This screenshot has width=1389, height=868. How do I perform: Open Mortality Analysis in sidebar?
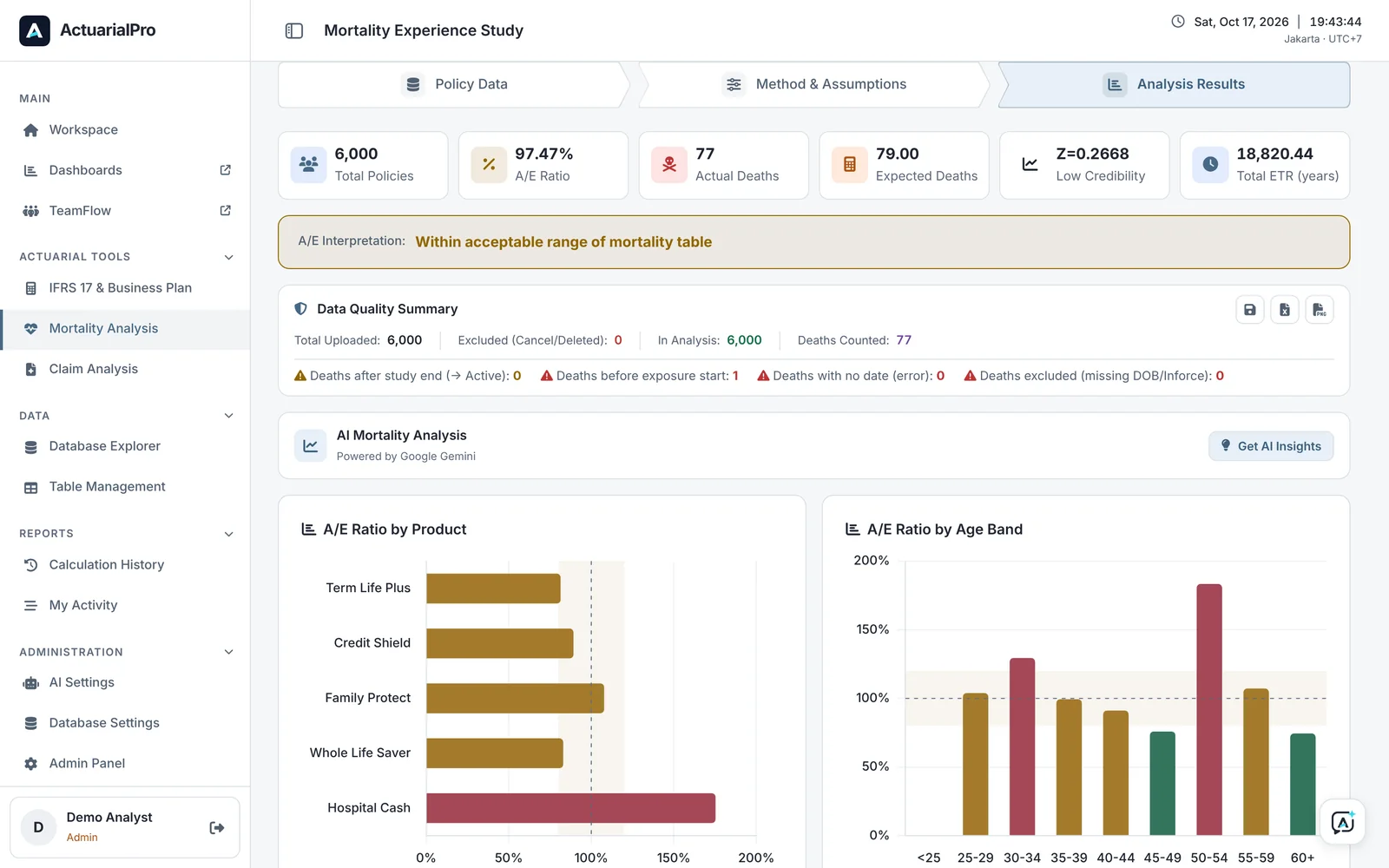125,329
